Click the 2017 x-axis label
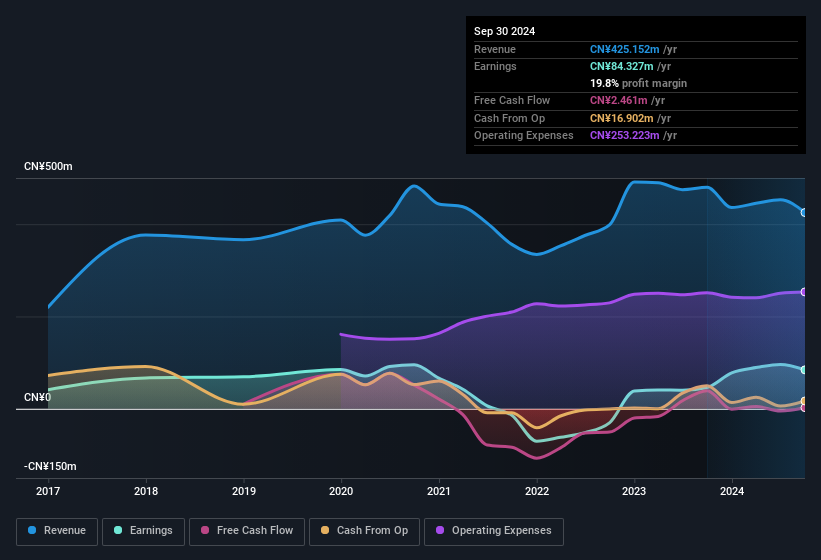Screen dimensions: 821x560 coord(48,491)
